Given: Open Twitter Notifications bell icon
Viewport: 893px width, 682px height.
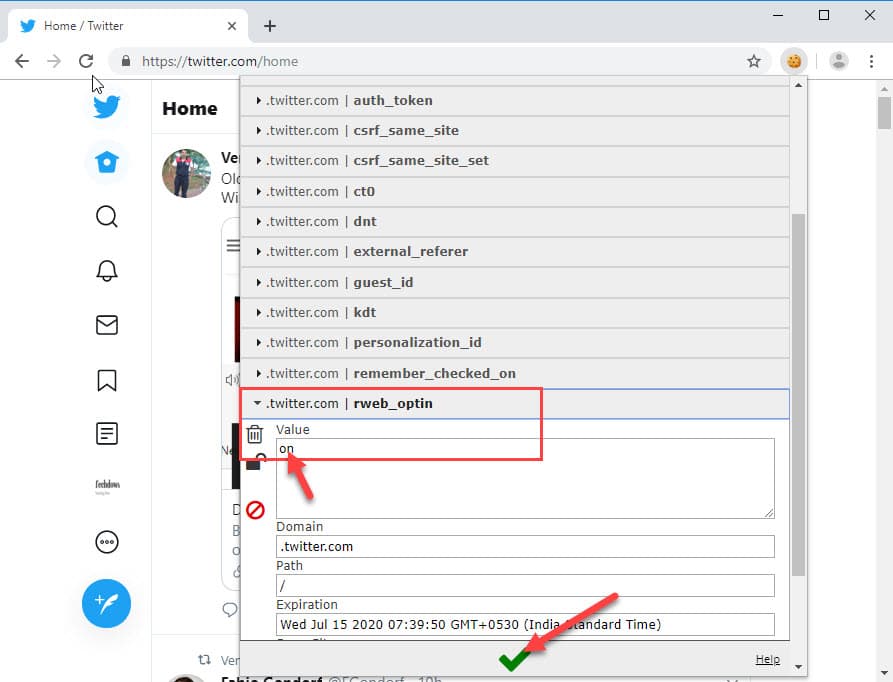Looking at the screenshot, I should point(106,271).
